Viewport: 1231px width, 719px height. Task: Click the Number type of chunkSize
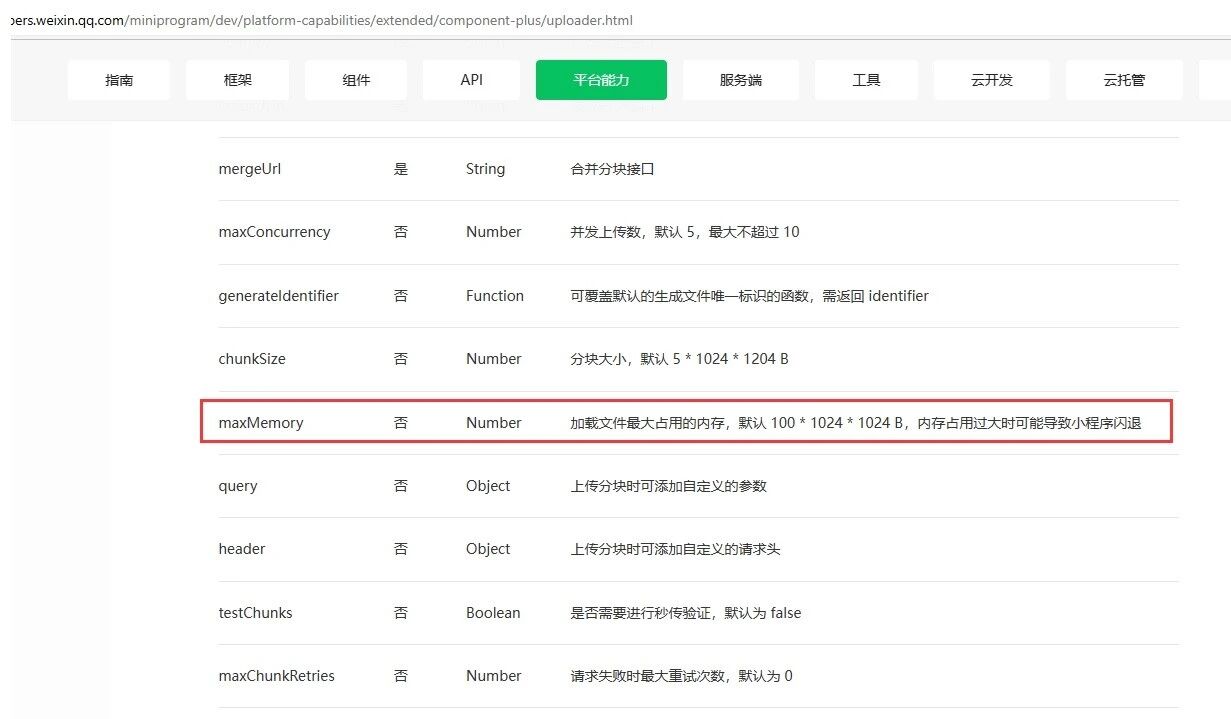click(x=493, y=359)
